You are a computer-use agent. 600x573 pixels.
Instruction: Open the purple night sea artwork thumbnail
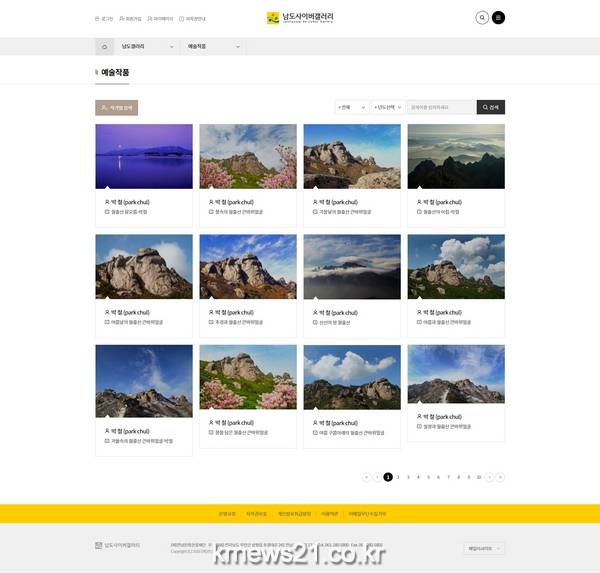(x=144, y=156)
